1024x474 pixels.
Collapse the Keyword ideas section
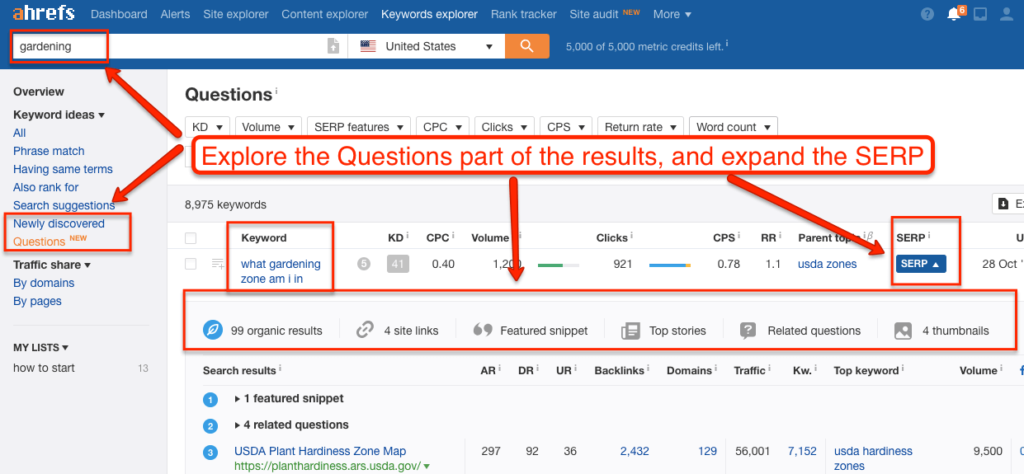point(59,115)
